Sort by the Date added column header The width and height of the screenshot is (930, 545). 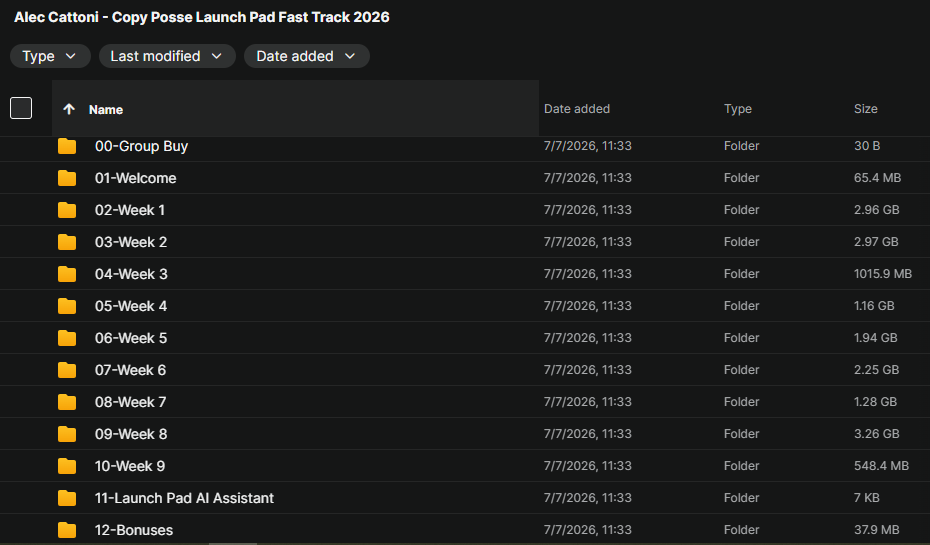tap(577, 109)
